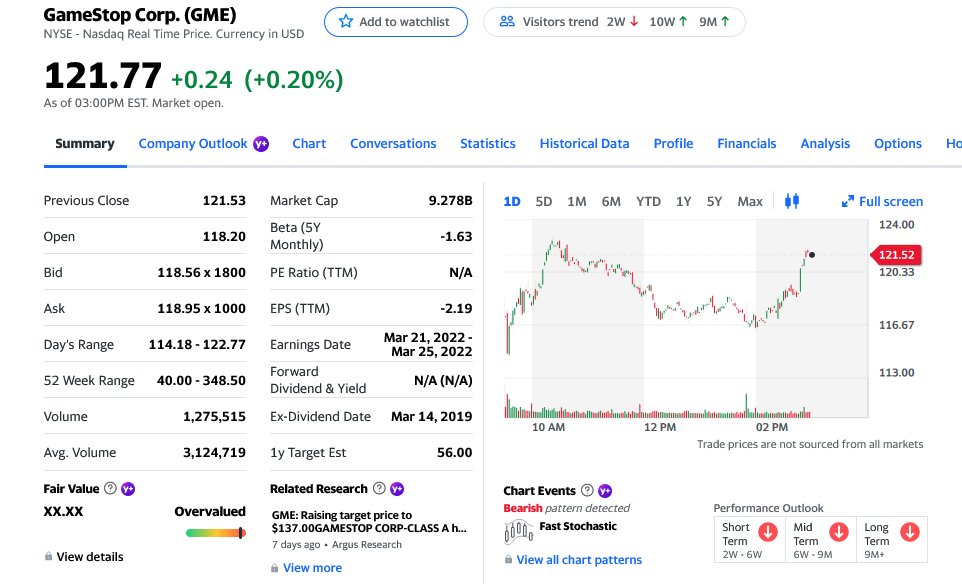Screen dimensions: 962x584
Task: Click the lock icon beside View all chart patterns
Action: [x=508, y=559]
